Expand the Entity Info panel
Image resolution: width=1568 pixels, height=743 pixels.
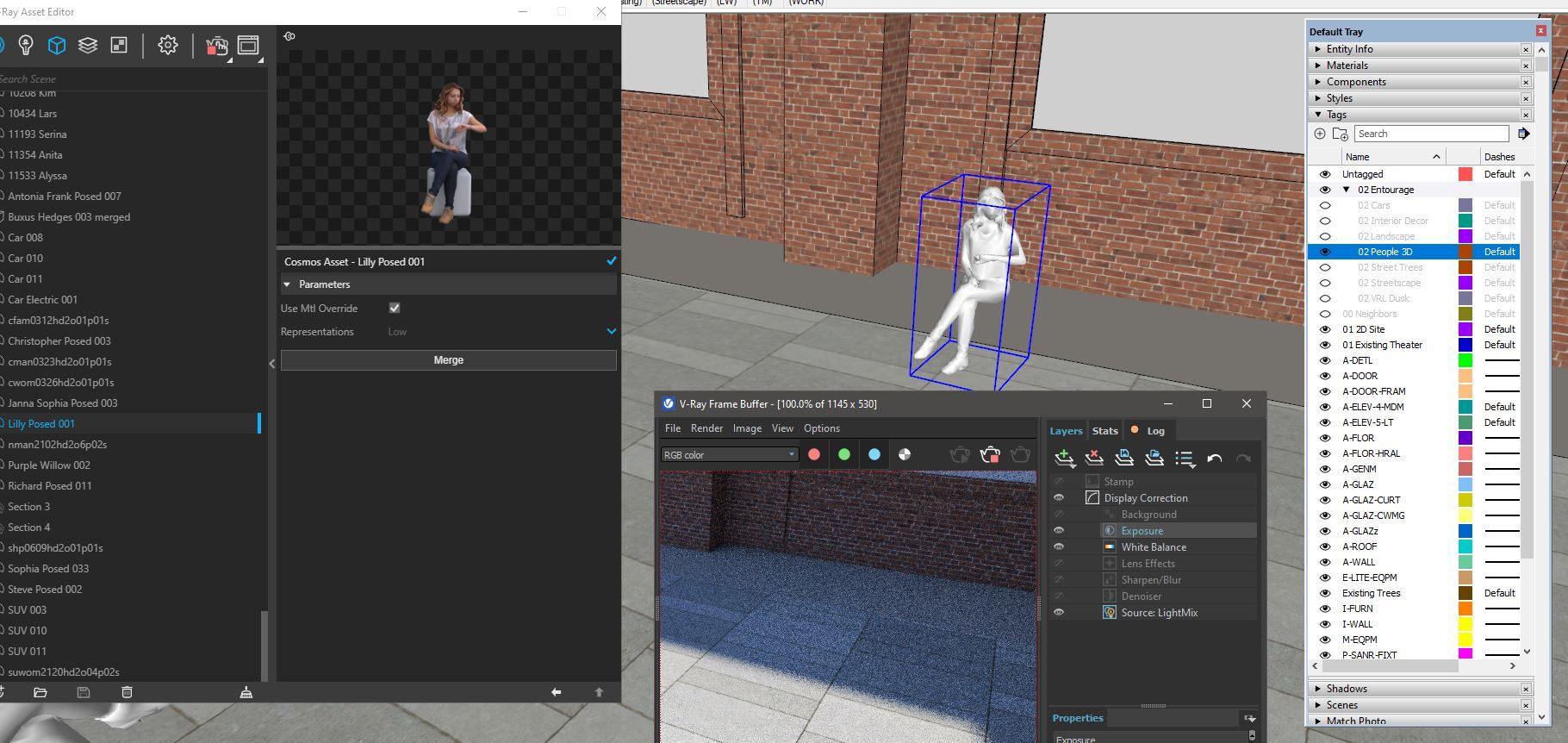1318,49
